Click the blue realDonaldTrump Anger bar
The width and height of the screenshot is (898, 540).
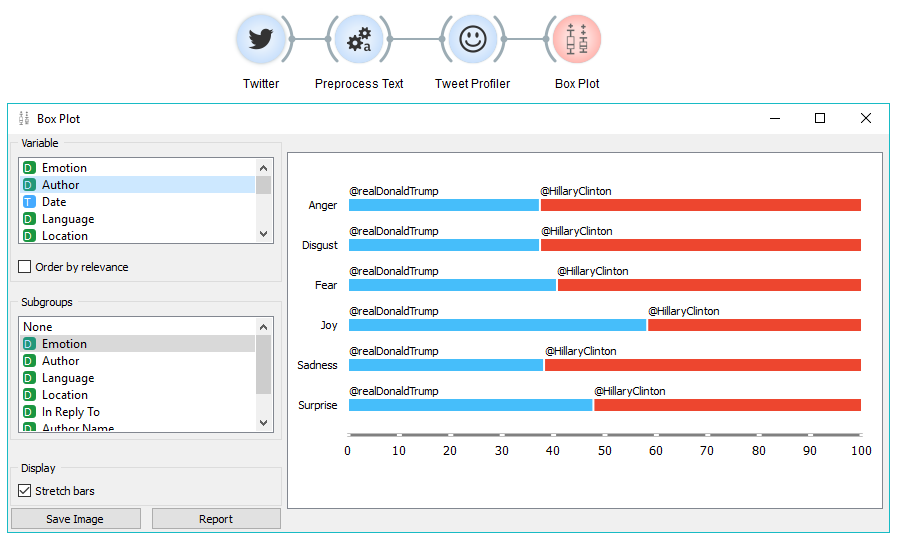coord(443,205)
